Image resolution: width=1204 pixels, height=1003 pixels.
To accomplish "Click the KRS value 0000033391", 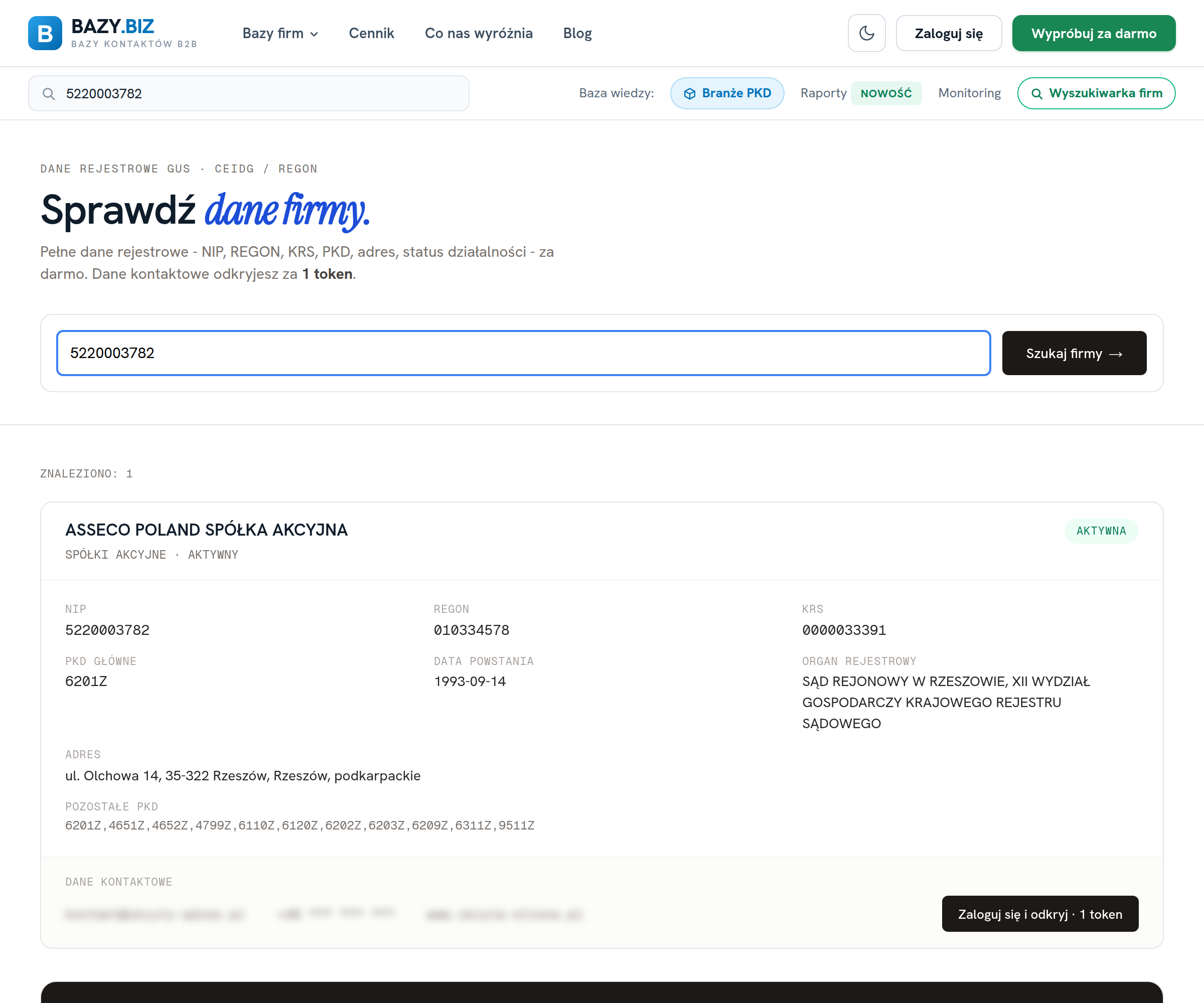I will [844, 630].
